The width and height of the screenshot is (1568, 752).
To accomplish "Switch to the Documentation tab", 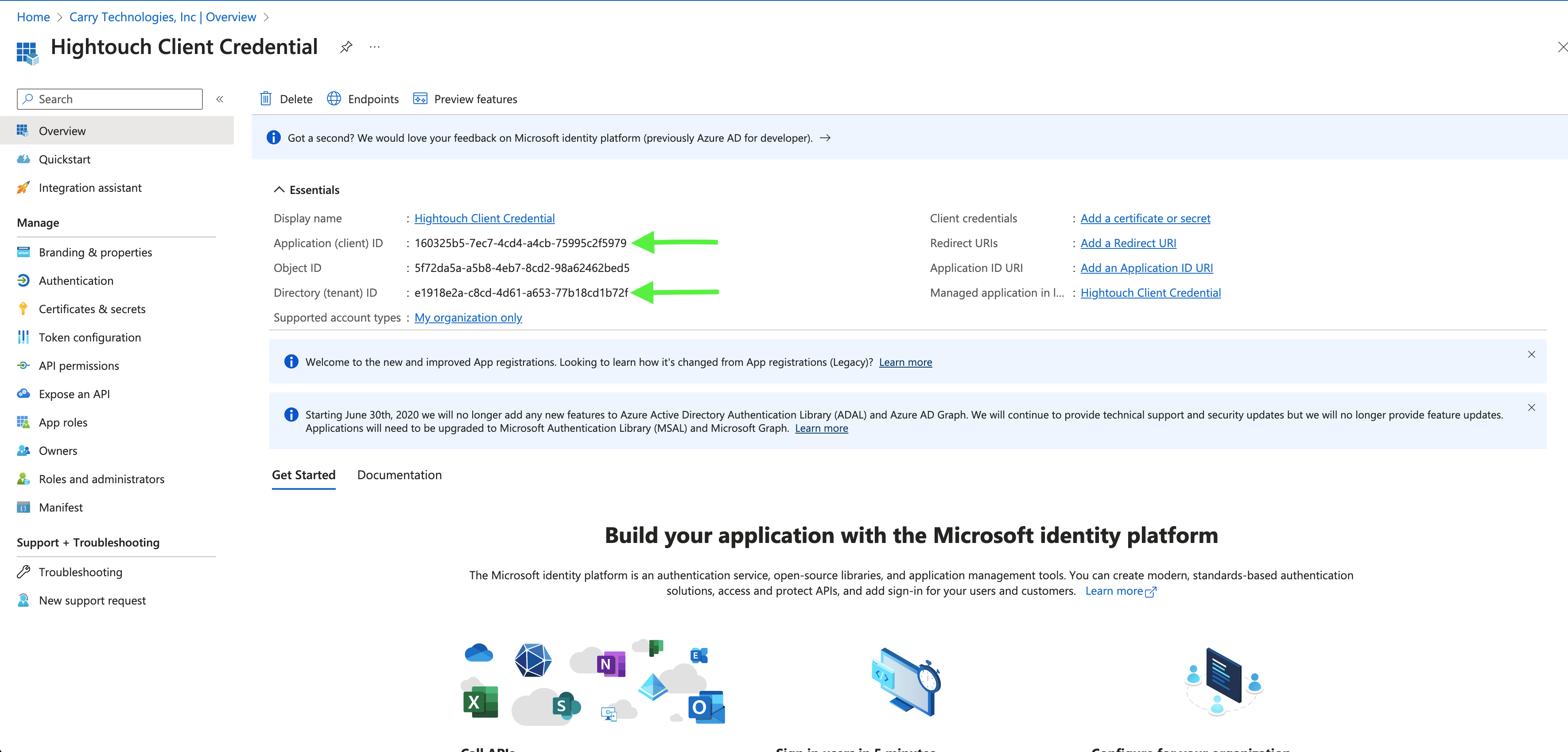I will [399, 475].
